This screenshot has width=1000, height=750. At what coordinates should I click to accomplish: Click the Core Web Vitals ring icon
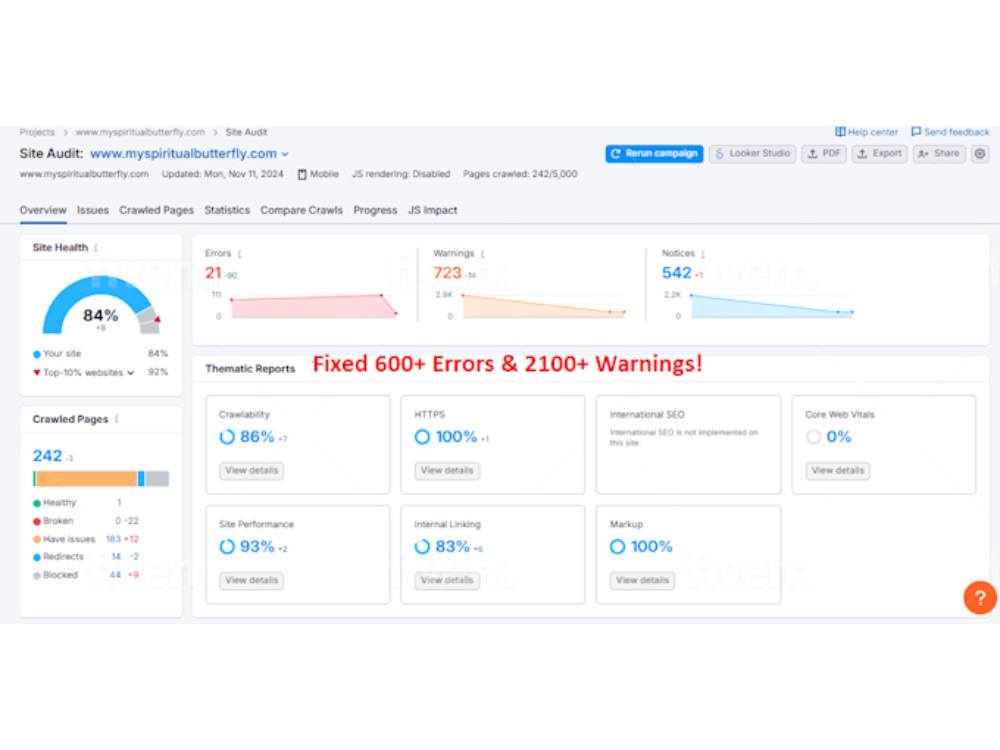tap(813, 437)
